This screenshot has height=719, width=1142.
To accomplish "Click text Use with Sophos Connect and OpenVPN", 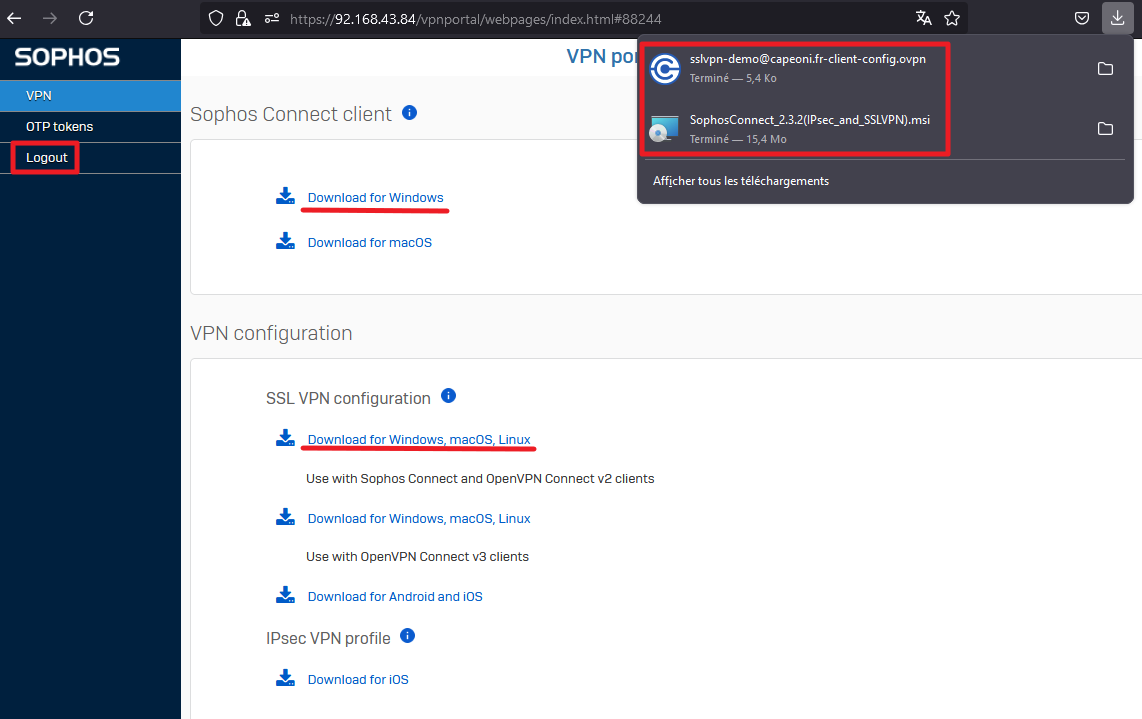I will (480, 479).
